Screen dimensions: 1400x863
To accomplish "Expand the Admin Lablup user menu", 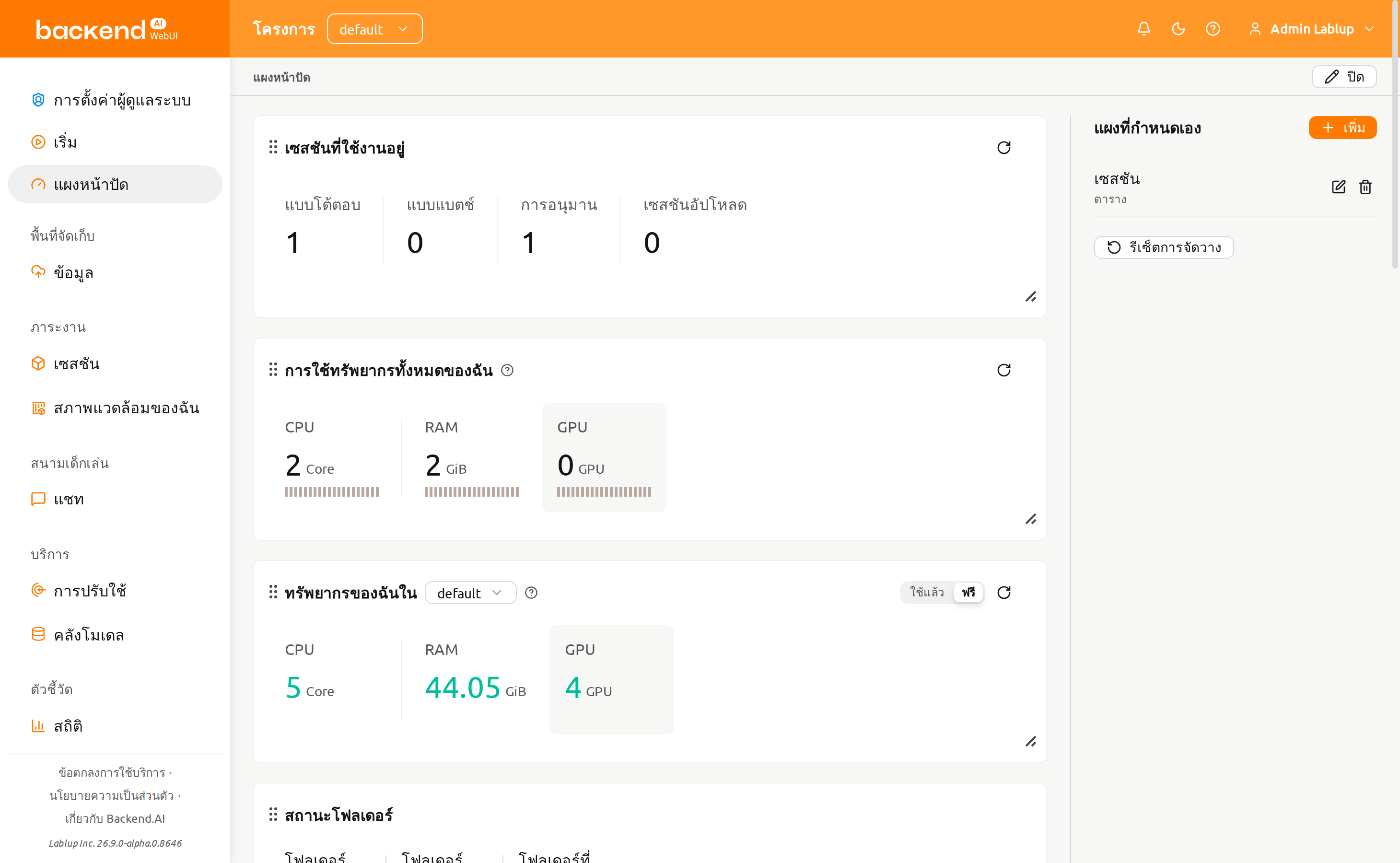I will [x=1311, y=29].
